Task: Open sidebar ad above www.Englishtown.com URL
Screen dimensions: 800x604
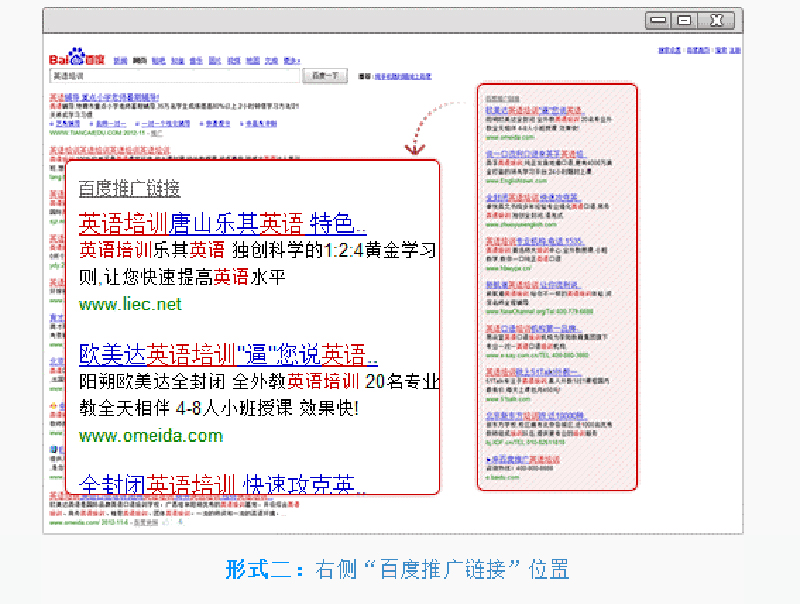Action: pos(535,154)
